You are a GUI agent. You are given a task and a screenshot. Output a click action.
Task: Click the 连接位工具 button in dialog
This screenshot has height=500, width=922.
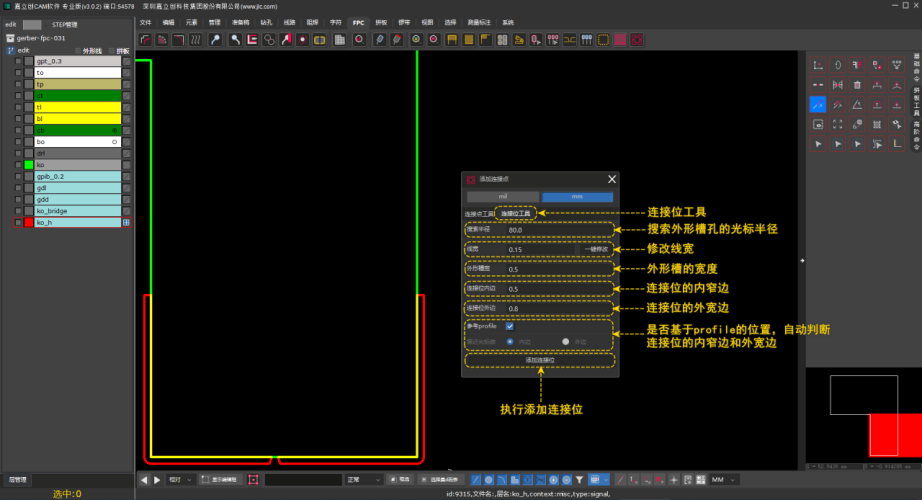516,214
